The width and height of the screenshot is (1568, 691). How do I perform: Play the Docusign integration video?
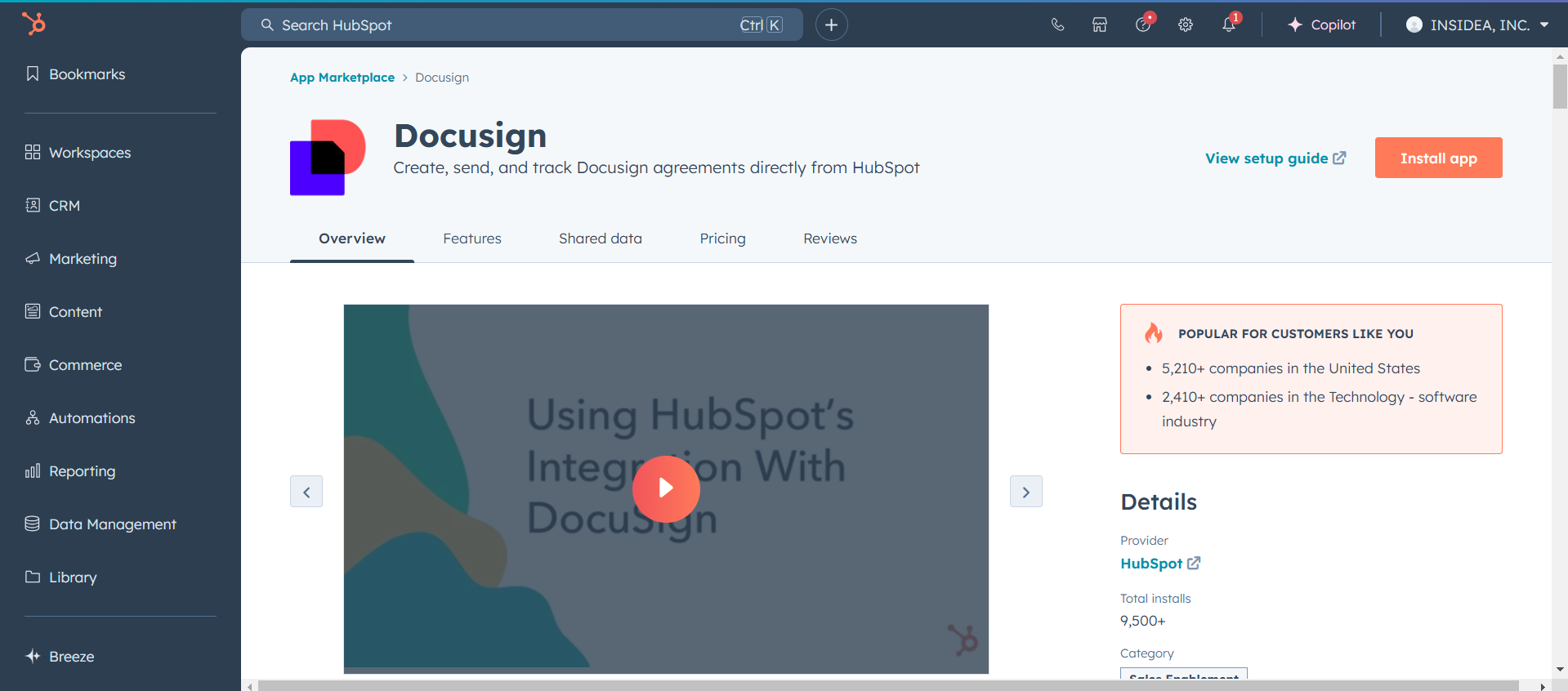coord(666,488)
